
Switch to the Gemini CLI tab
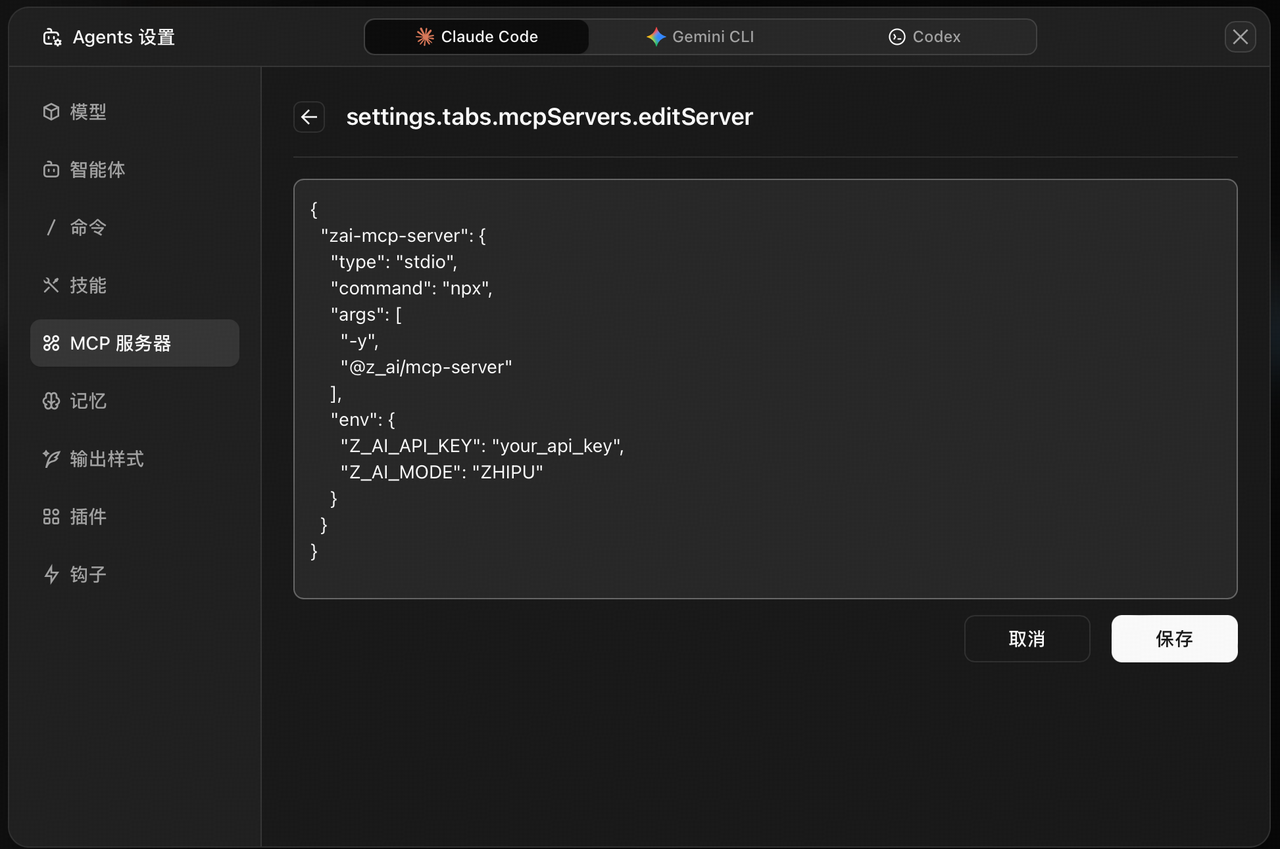pyautogui.click(x=701, y=37)
